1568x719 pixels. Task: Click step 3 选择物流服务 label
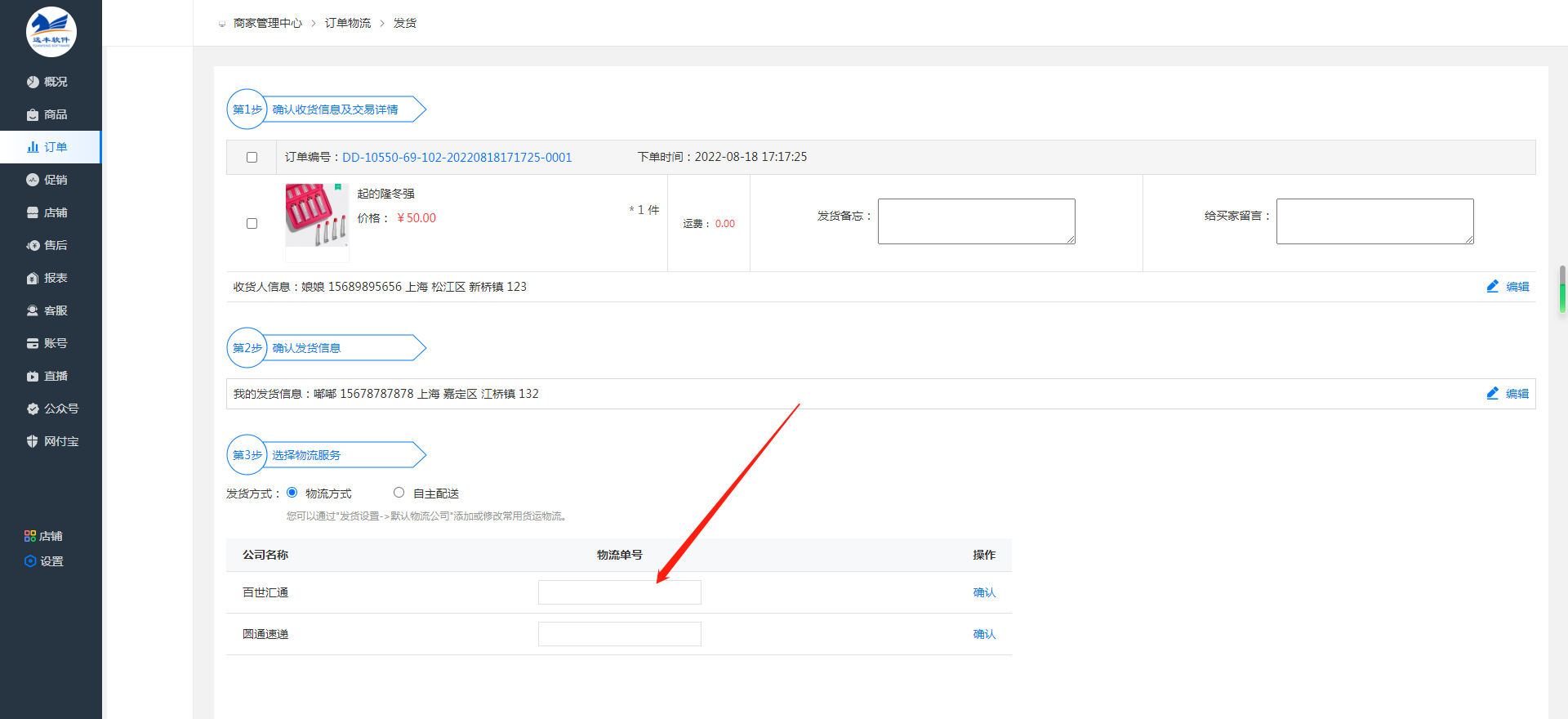point(306,455)
